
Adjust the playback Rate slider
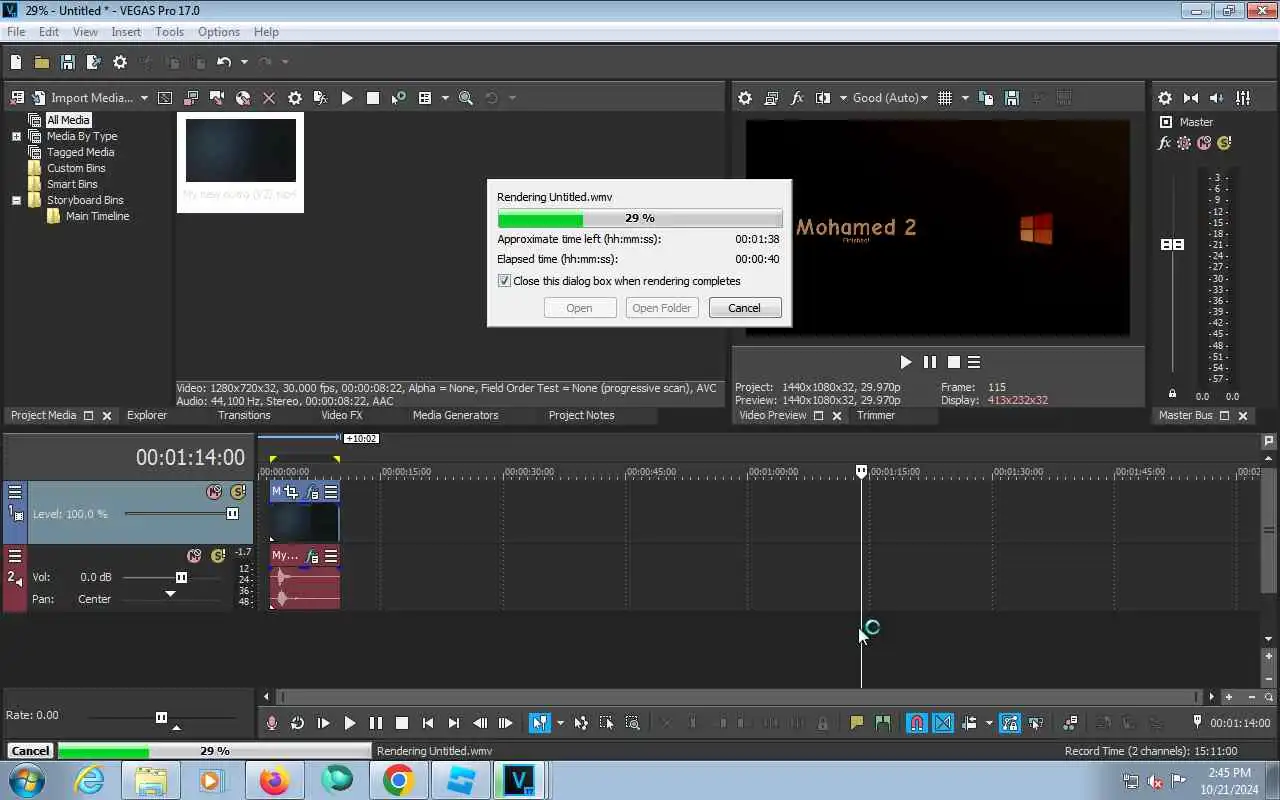[161, 717]
